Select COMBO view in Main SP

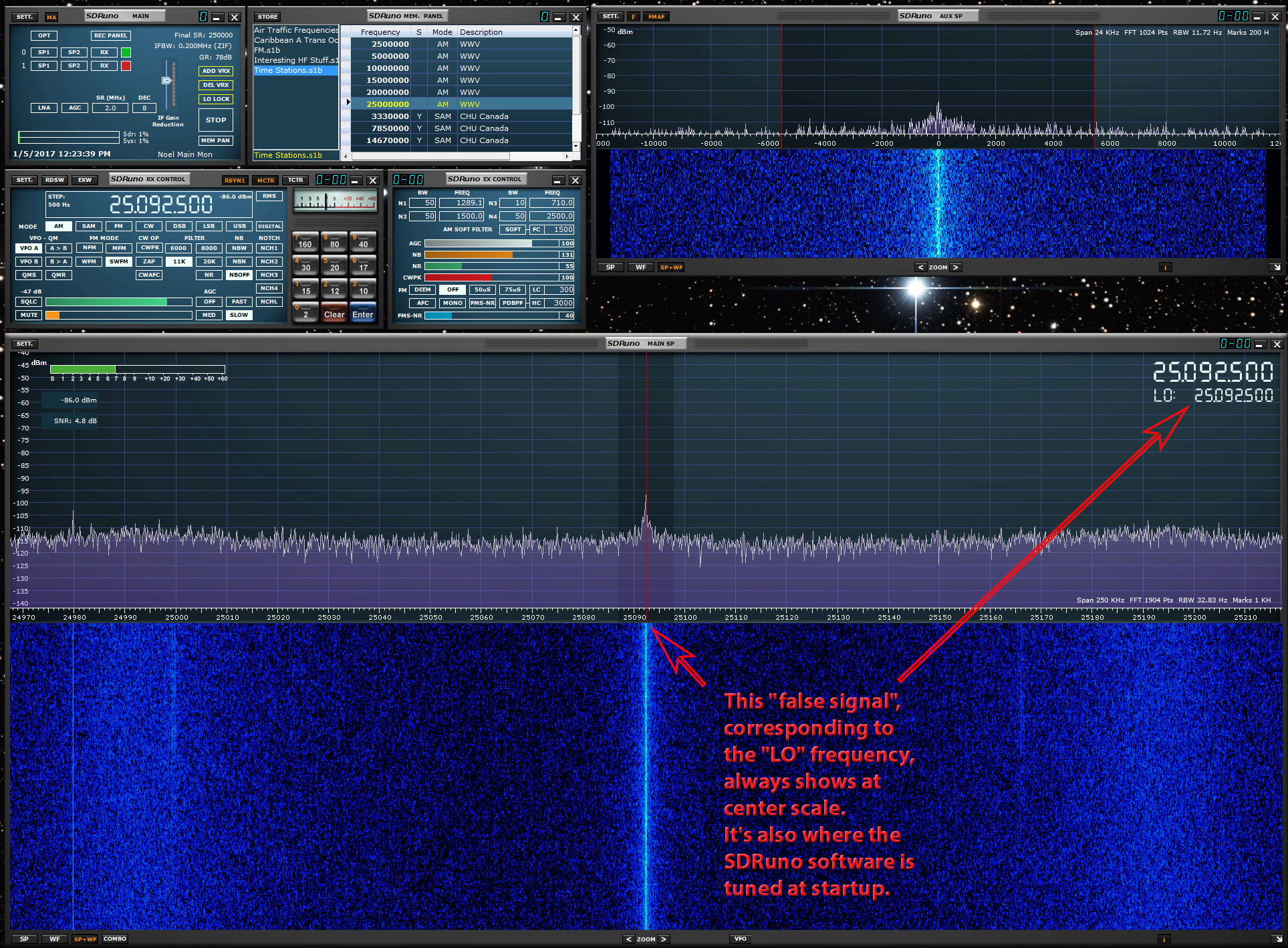coord(115,939)
